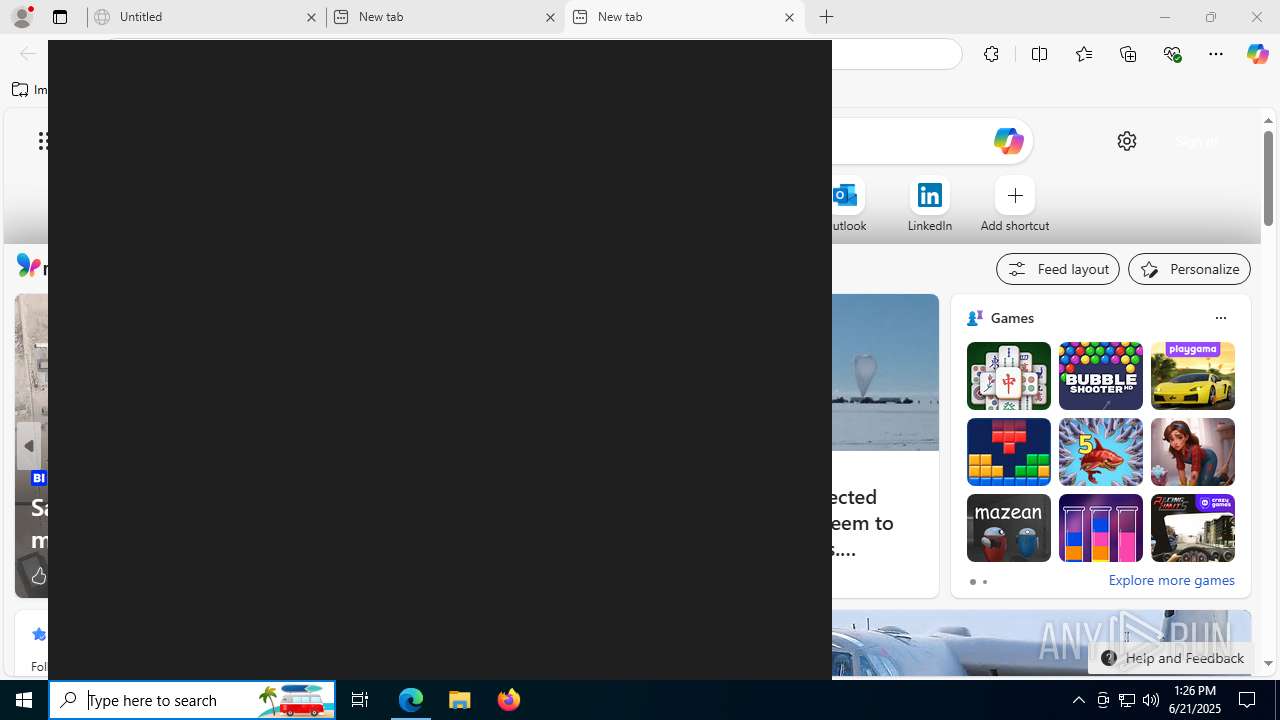Open the Favorites star icon
Screen dimensions: 1280x720
1083,54
